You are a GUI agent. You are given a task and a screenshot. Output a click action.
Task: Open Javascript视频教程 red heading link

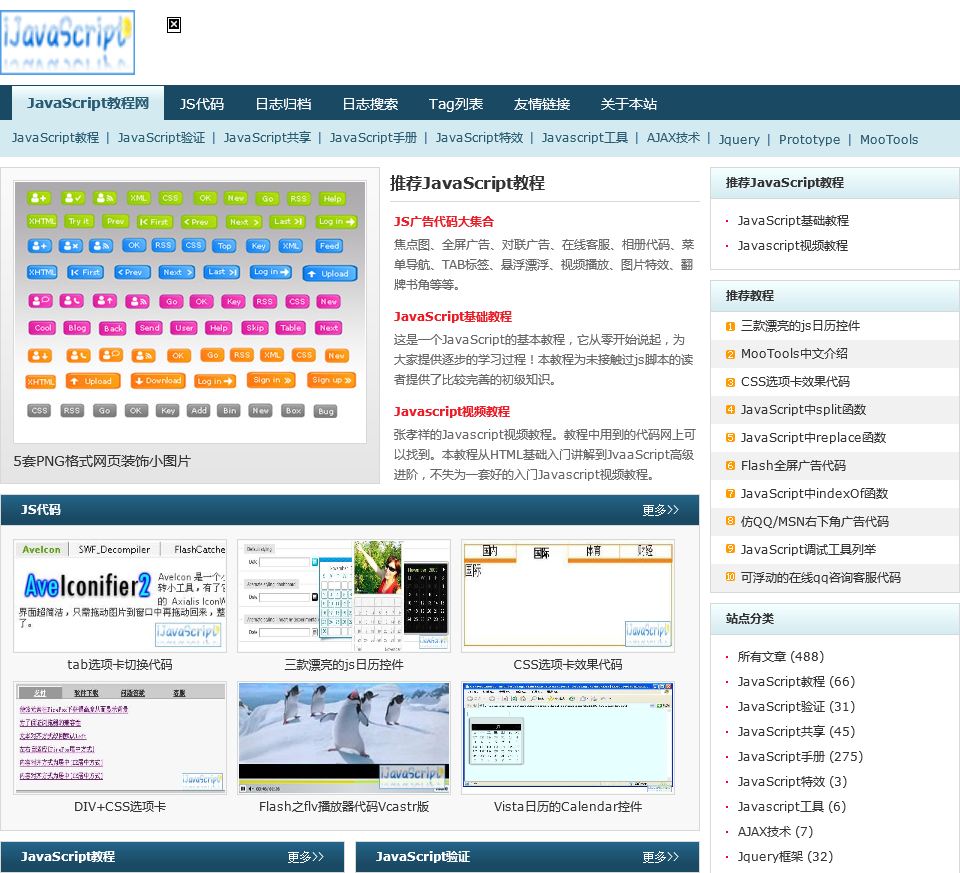451,411
